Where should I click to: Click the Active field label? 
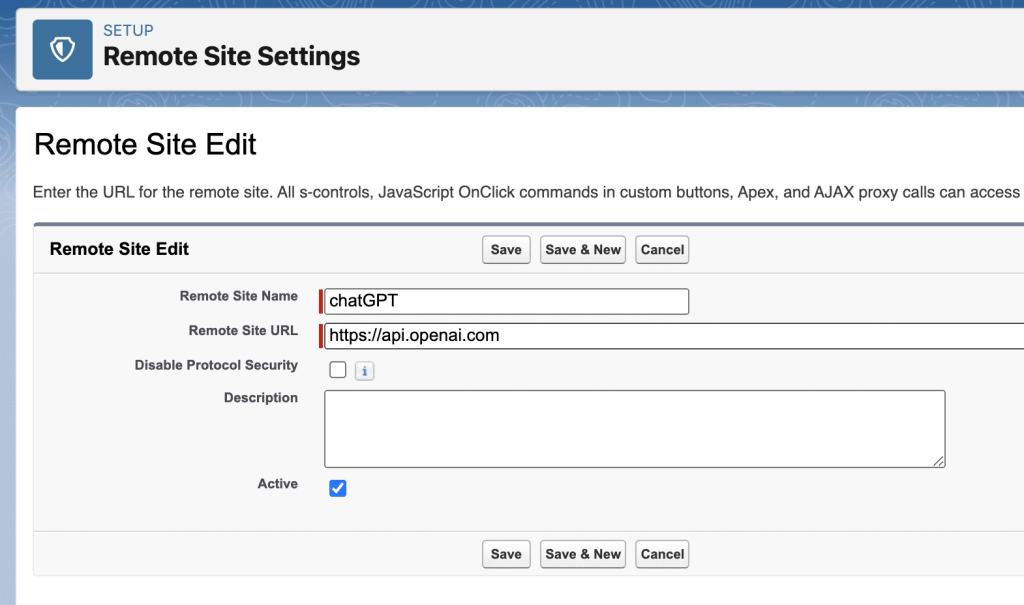pos(277,484)
